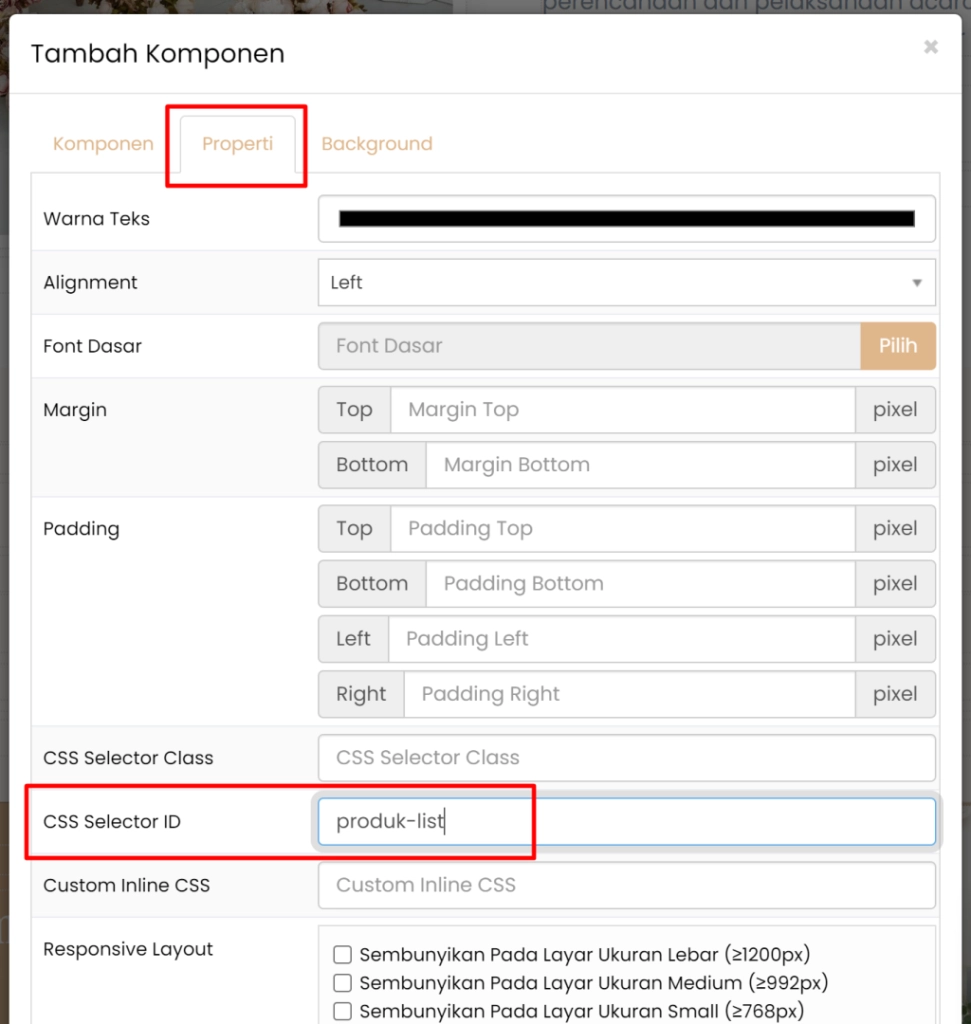Click the Margin Bottom input field
The image size is (971, 1024).
(x=640, y=465)
